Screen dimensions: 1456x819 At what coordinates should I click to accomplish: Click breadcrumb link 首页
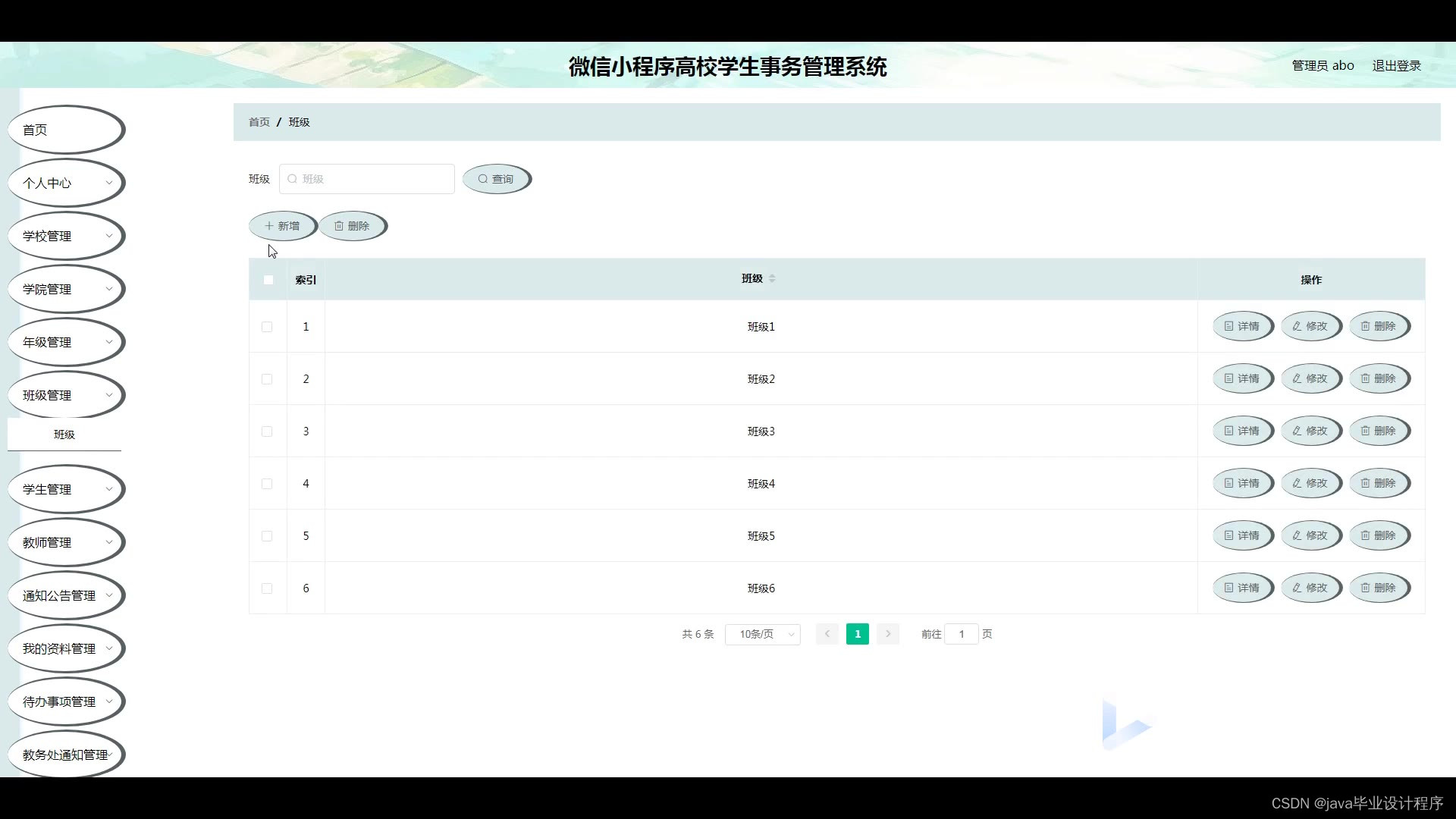[259, 121]
